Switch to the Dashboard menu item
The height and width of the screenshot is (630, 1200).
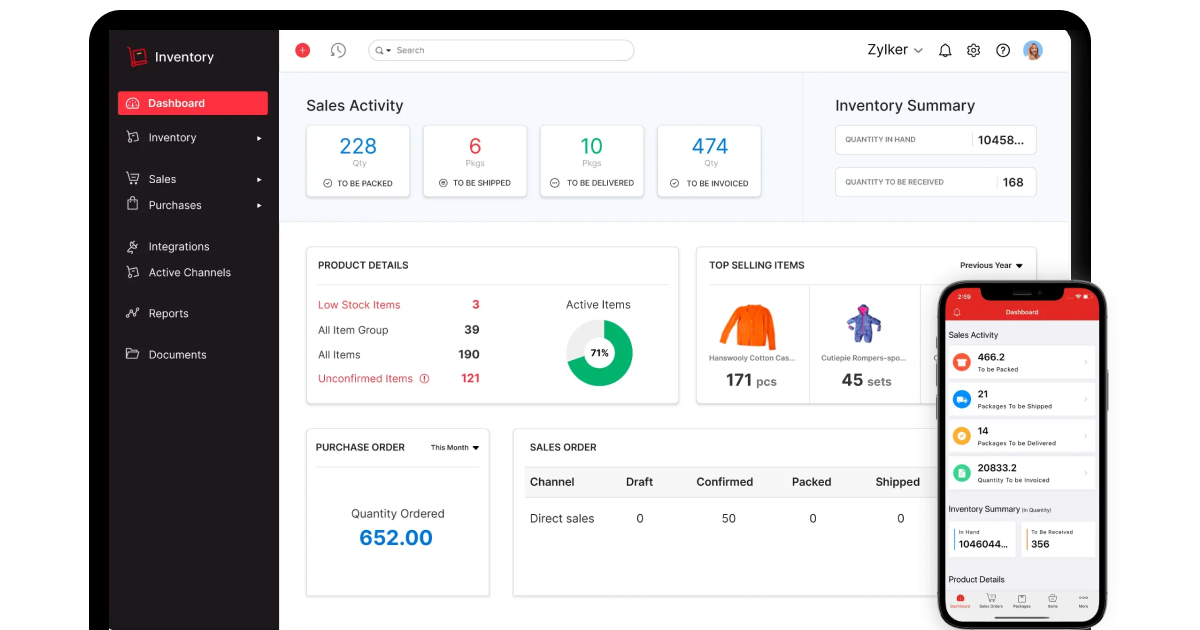pyautogui.click(x=177, y=102)
